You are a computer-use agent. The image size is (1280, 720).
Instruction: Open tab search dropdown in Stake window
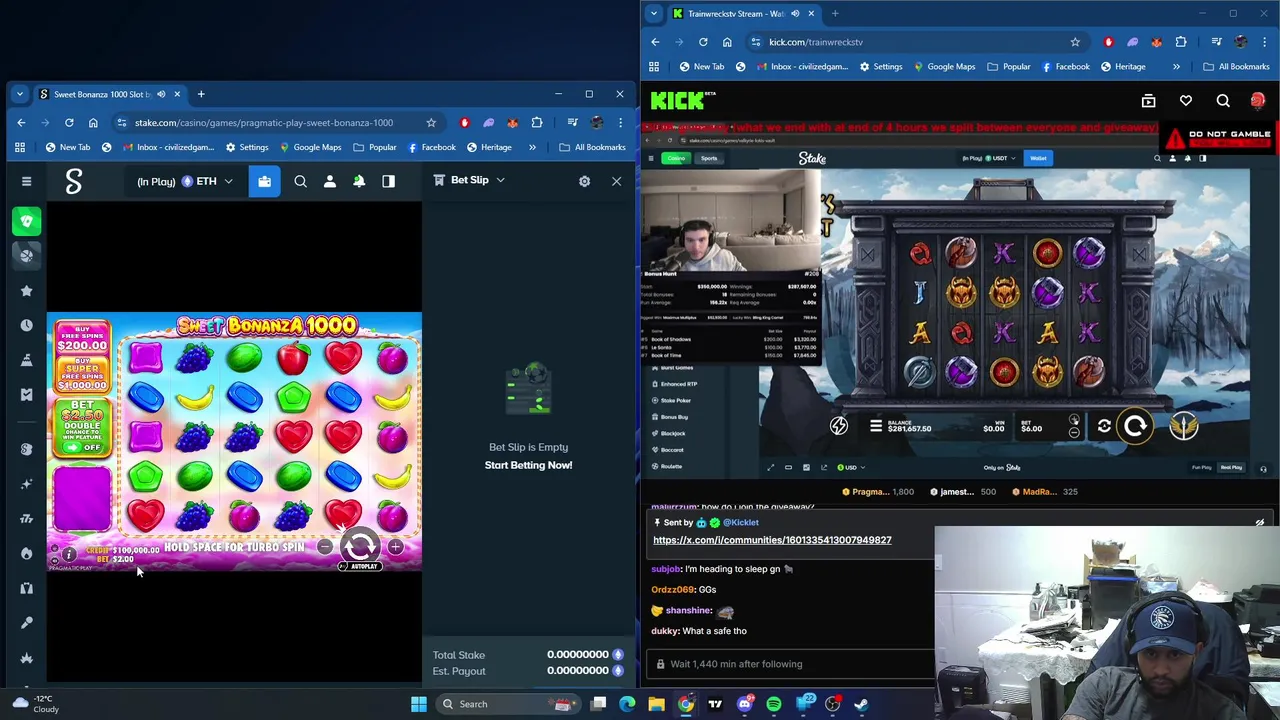coord(19,94)
